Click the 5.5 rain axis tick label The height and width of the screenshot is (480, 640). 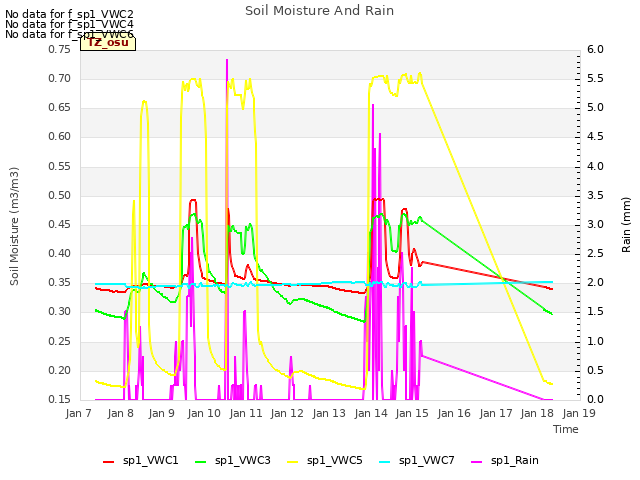click(x=596, y=79)
